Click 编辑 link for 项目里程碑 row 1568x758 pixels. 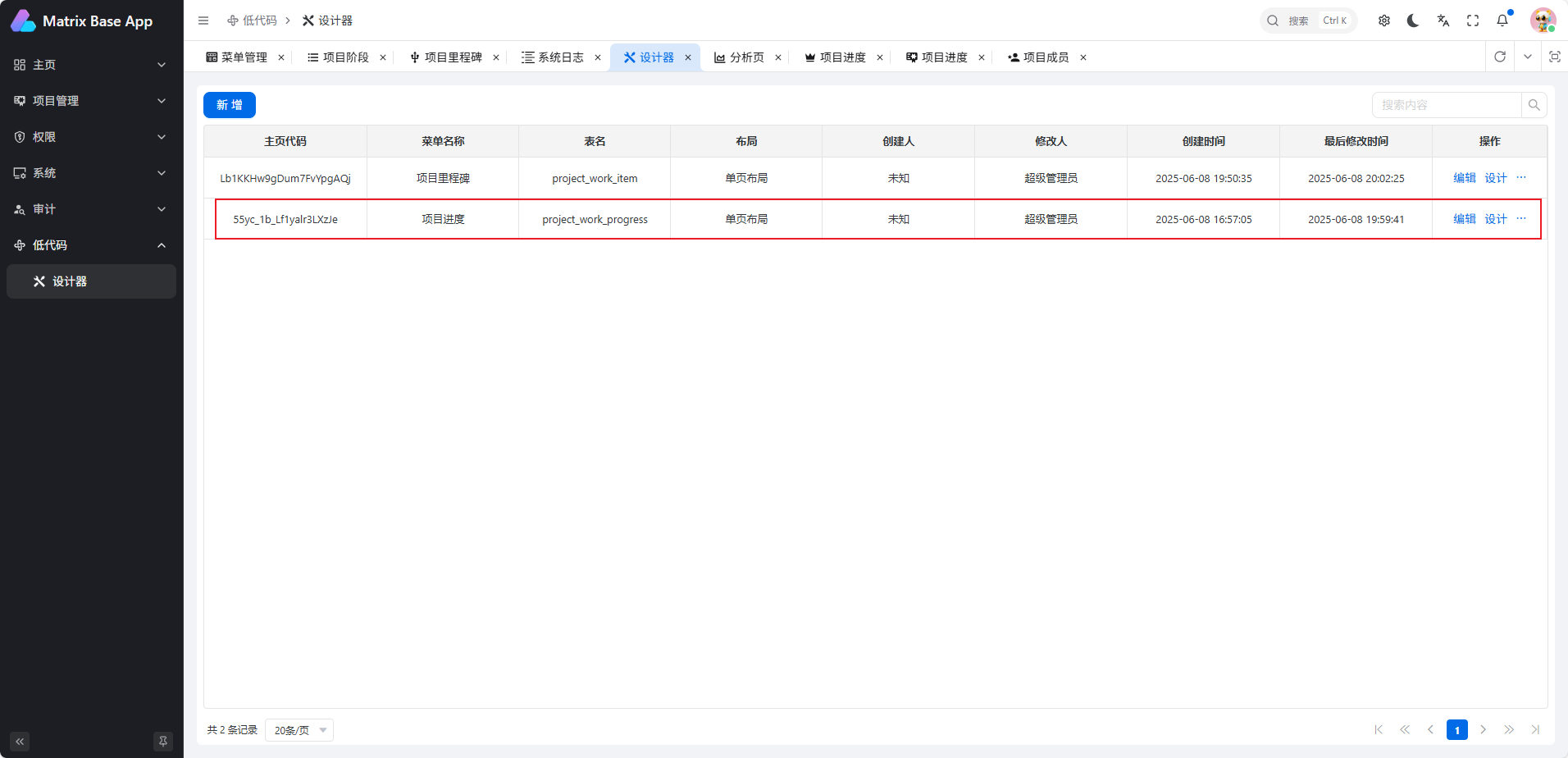(x=1464, y=178)
